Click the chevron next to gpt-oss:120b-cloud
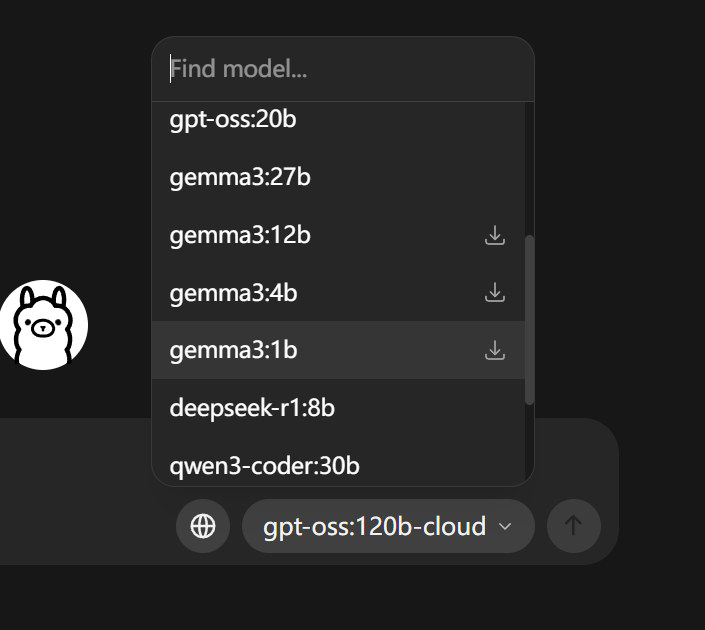 [x=506, y=526]
